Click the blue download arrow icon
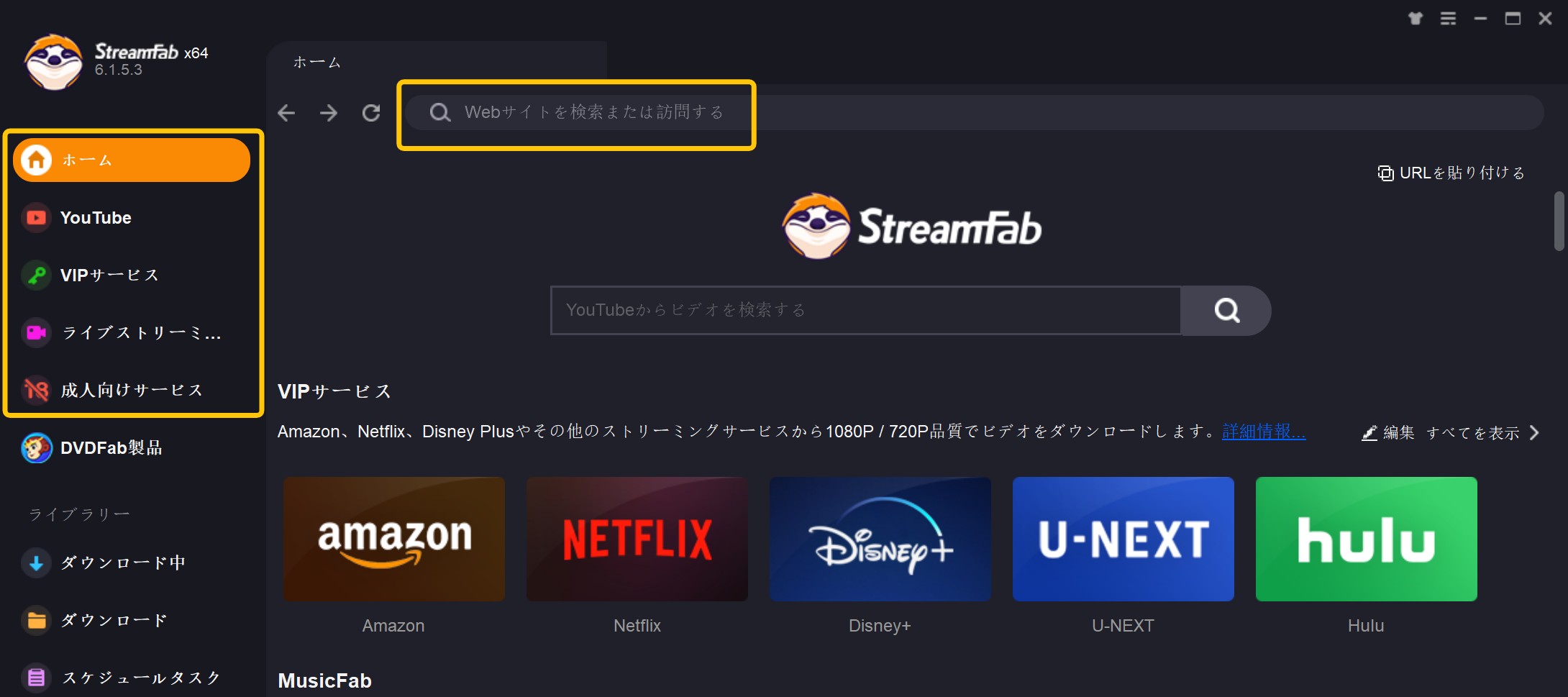1568x697 pixels. (36, 562)
